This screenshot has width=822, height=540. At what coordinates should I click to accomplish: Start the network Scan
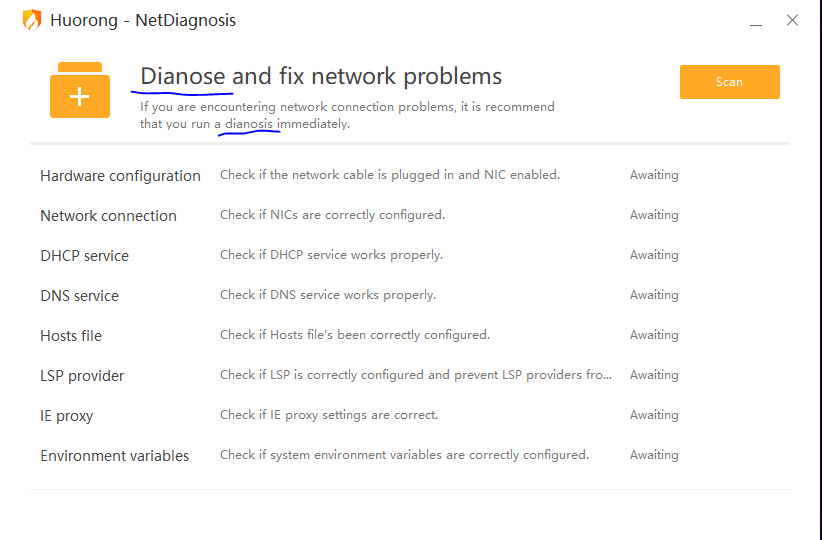tap(729, 82)
